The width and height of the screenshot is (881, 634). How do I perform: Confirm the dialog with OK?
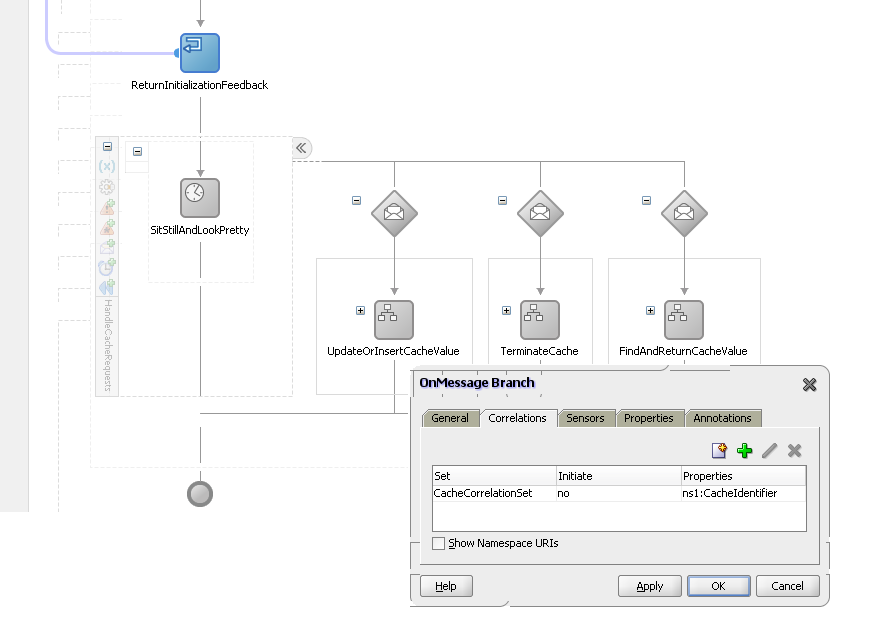718,586
